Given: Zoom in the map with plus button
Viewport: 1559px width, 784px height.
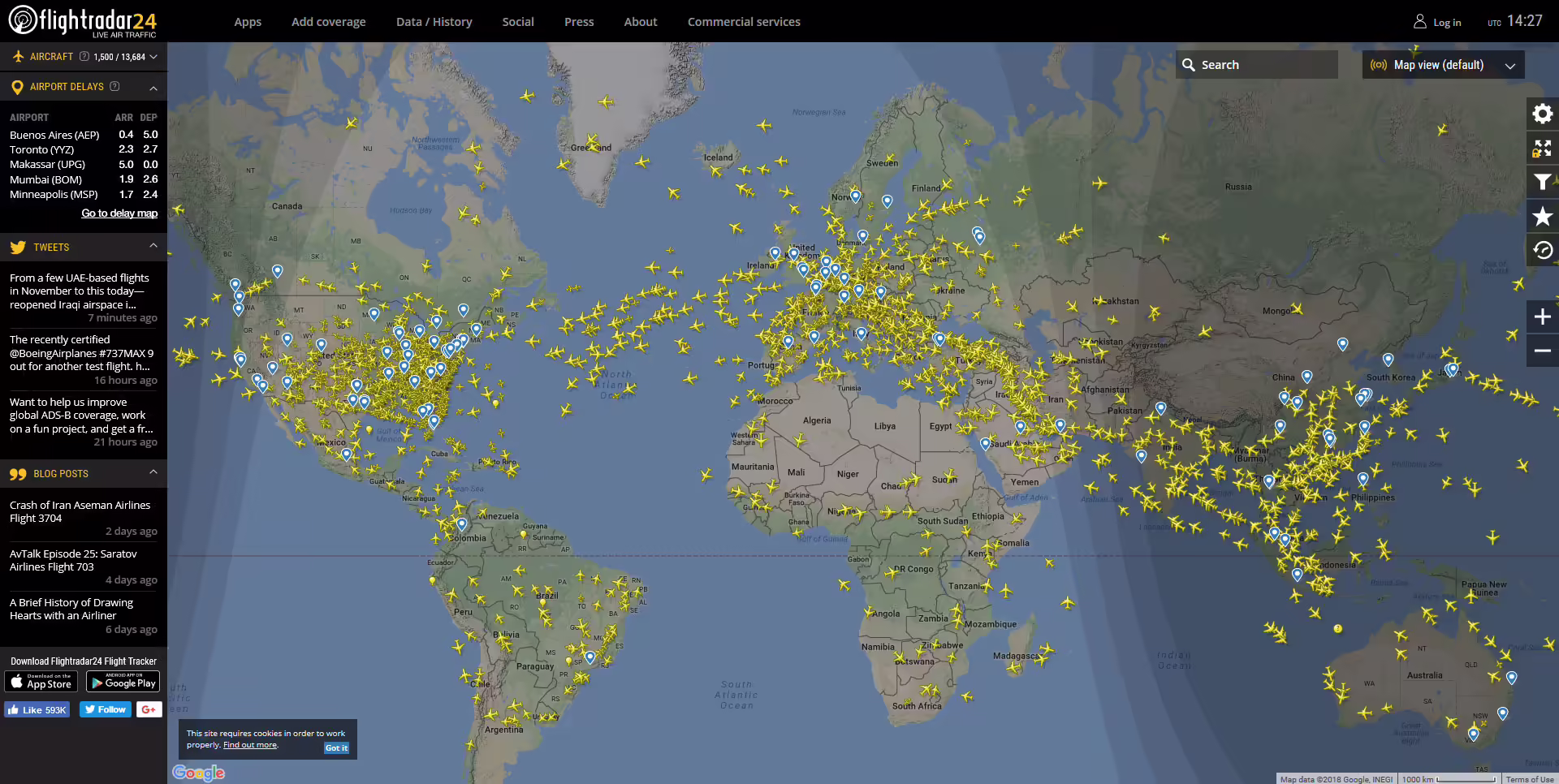Looking at the screenshot, I should coord(1542,317).
